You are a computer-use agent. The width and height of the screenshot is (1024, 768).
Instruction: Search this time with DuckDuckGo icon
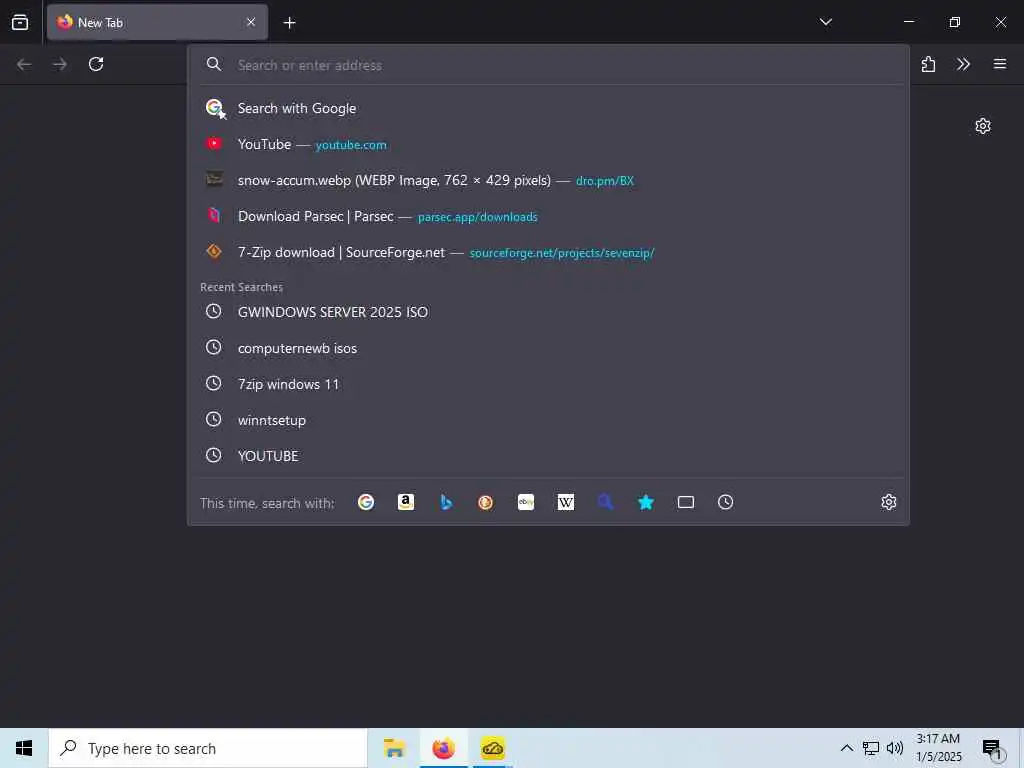(485, 502)
